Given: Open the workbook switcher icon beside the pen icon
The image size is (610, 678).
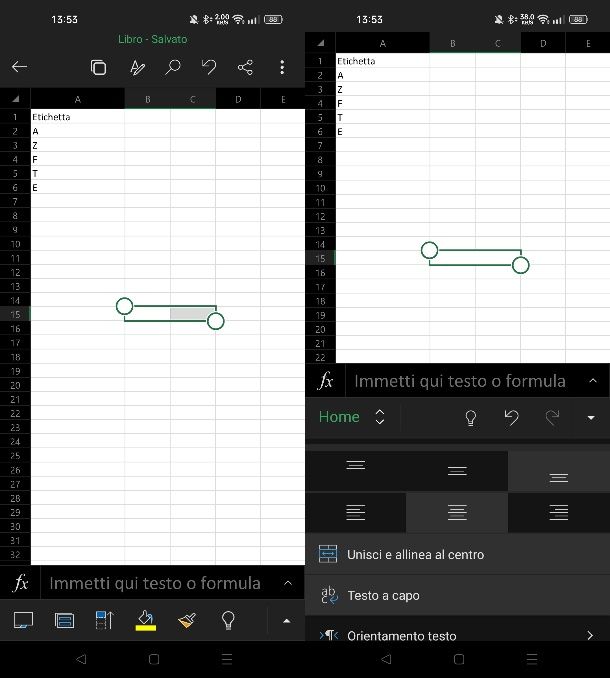Looking at the screenshot, I should (x=99, y=67).
